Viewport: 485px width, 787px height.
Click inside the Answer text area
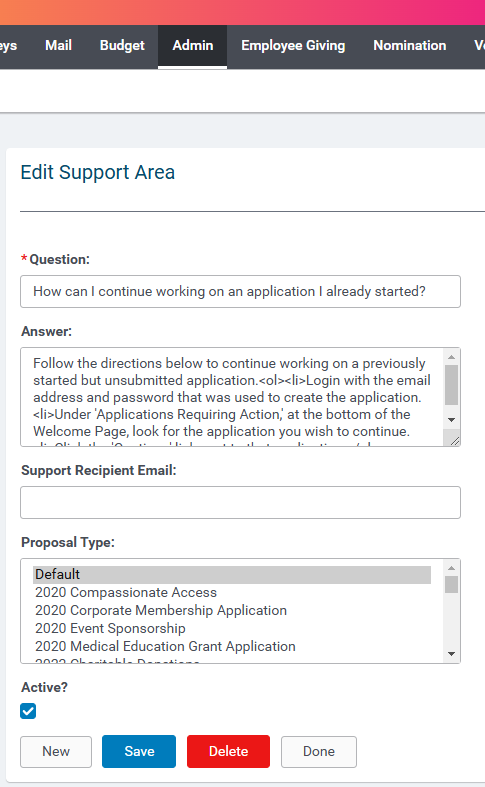(232, 397)
